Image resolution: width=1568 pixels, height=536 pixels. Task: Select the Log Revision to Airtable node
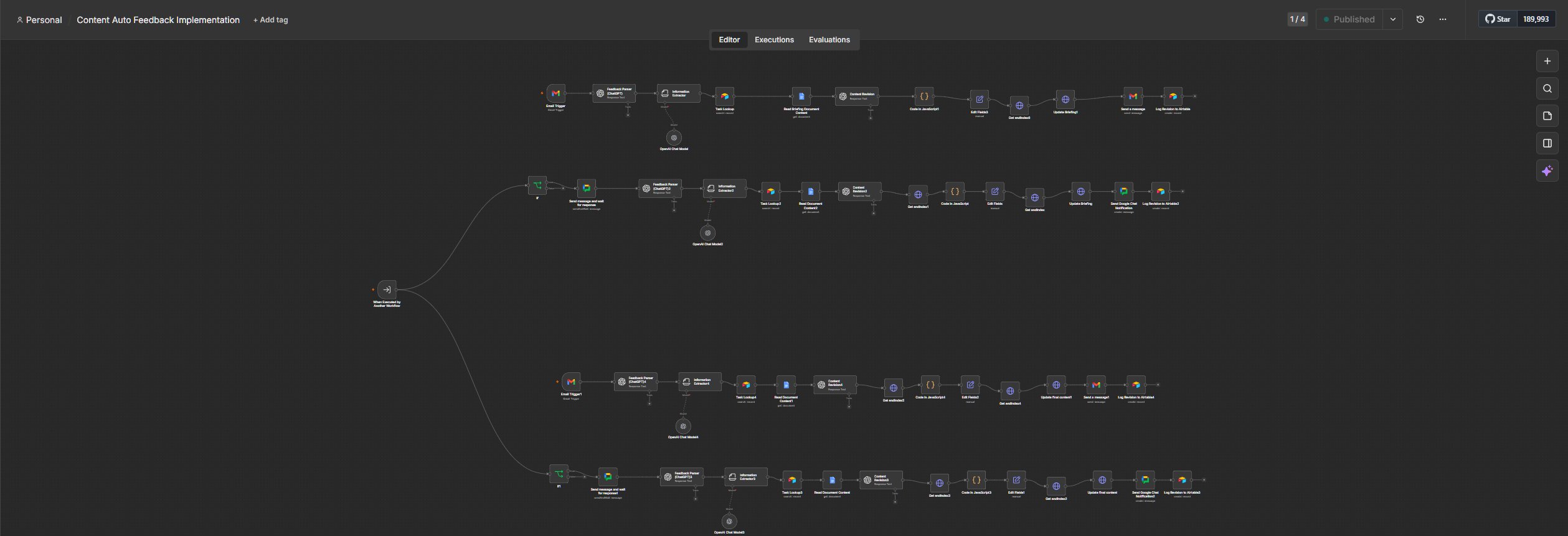(1173, 96)
